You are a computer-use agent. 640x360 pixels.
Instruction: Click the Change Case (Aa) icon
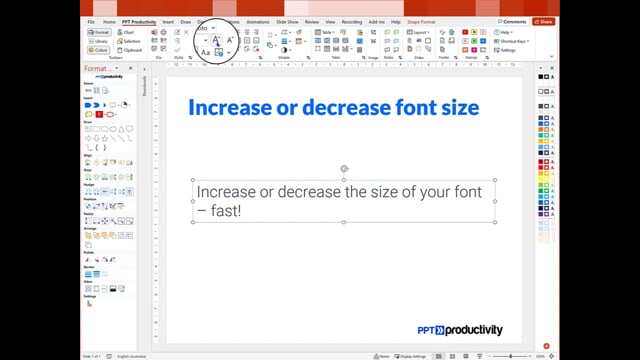tap(206, 53)
